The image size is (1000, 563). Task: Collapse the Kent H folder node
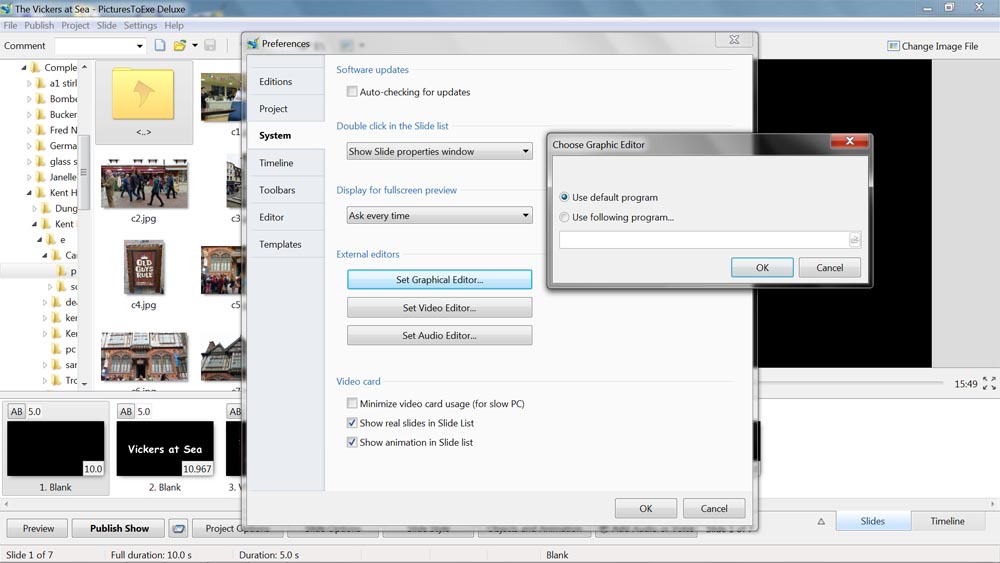click(x=29, y=193)
